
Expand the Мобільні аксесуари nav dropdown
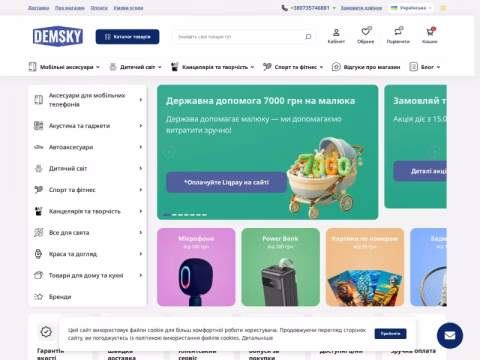(x=98, y=67)
